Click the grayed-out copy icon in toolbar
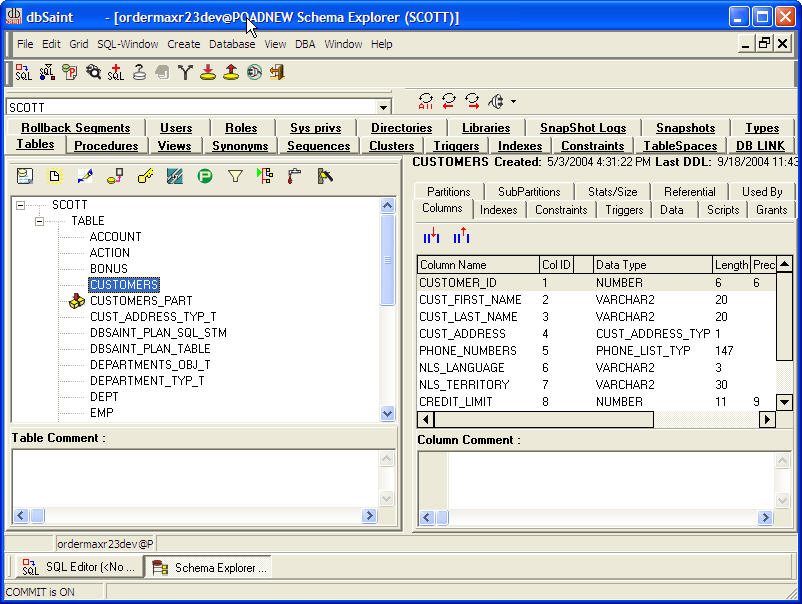 pos(162,73)
